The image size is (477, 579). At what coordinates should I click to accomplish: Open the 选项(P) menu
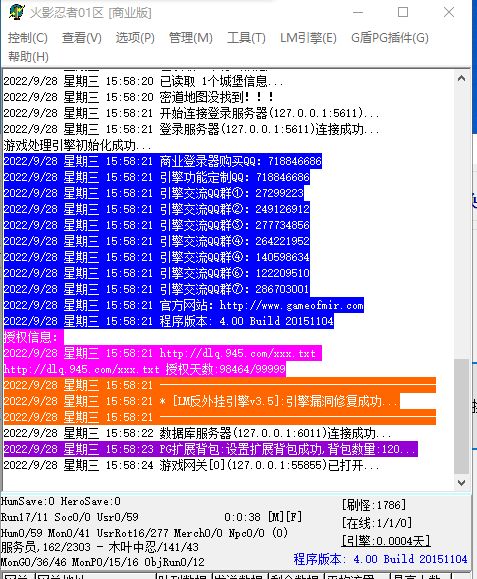pyautogui.click(x=135, y=38)
